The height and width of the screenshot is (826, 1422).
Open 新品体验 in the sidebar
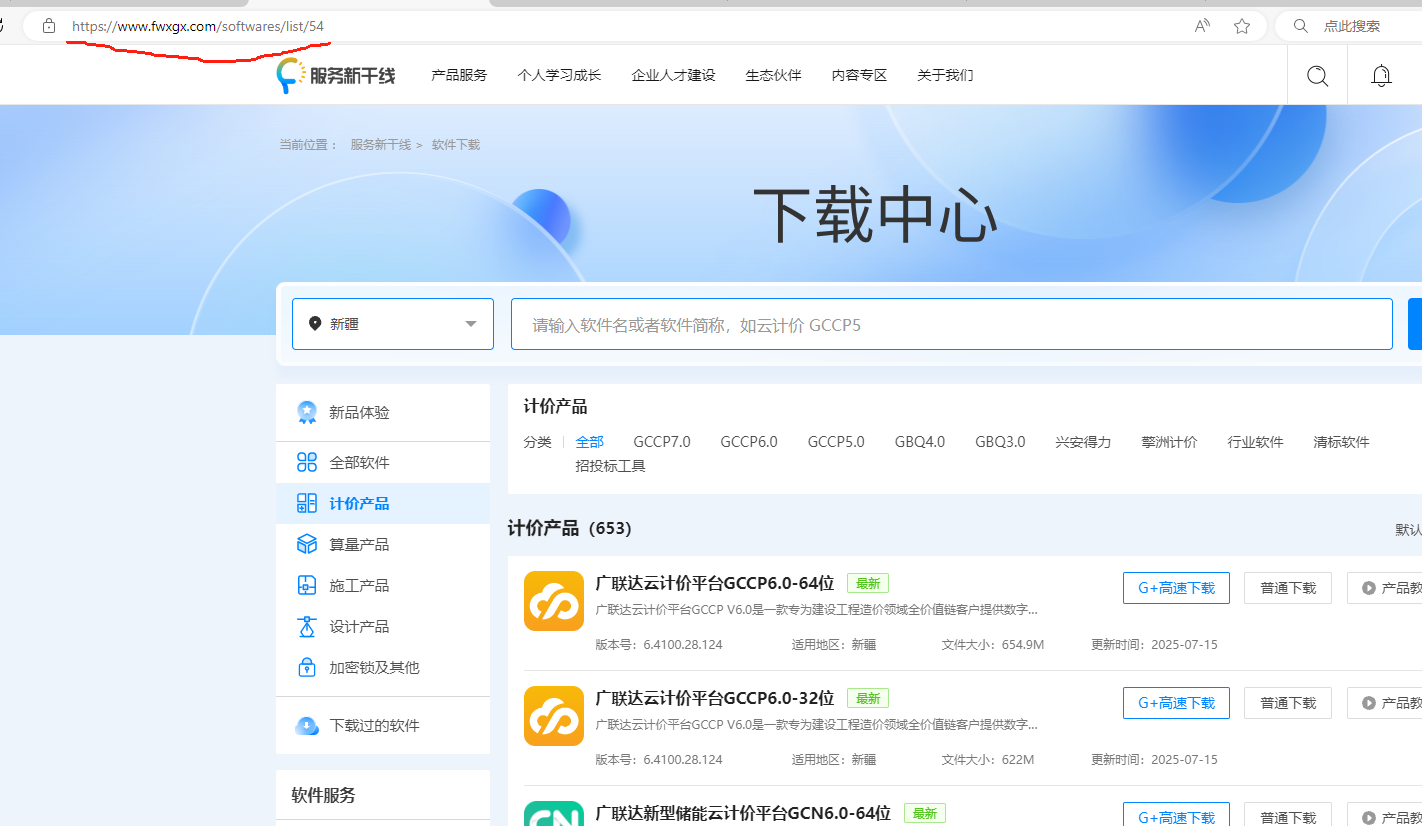(383, 413)
